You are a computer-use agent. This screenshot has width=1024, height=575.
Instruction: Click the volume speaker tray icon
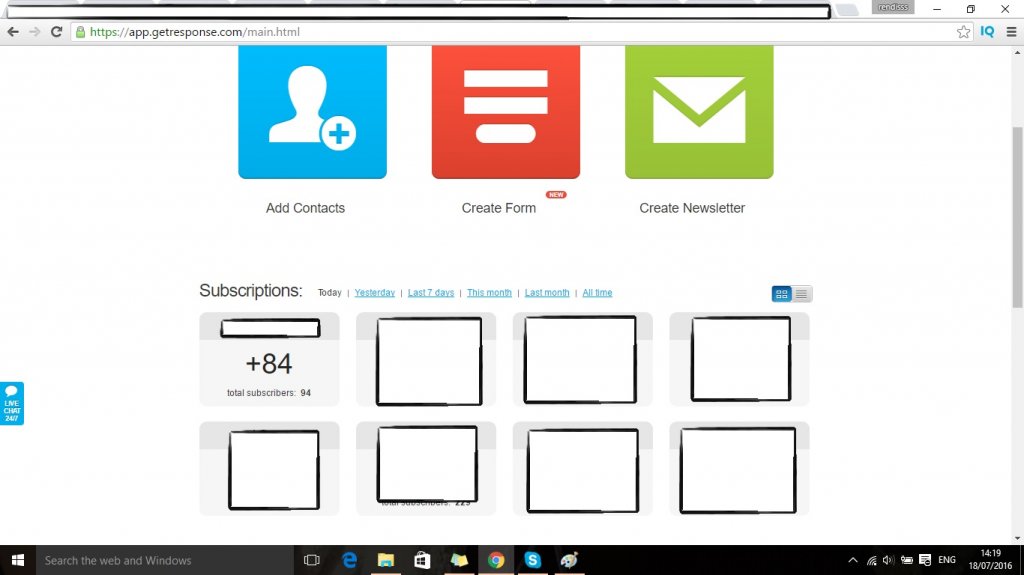tap(888, 560)
